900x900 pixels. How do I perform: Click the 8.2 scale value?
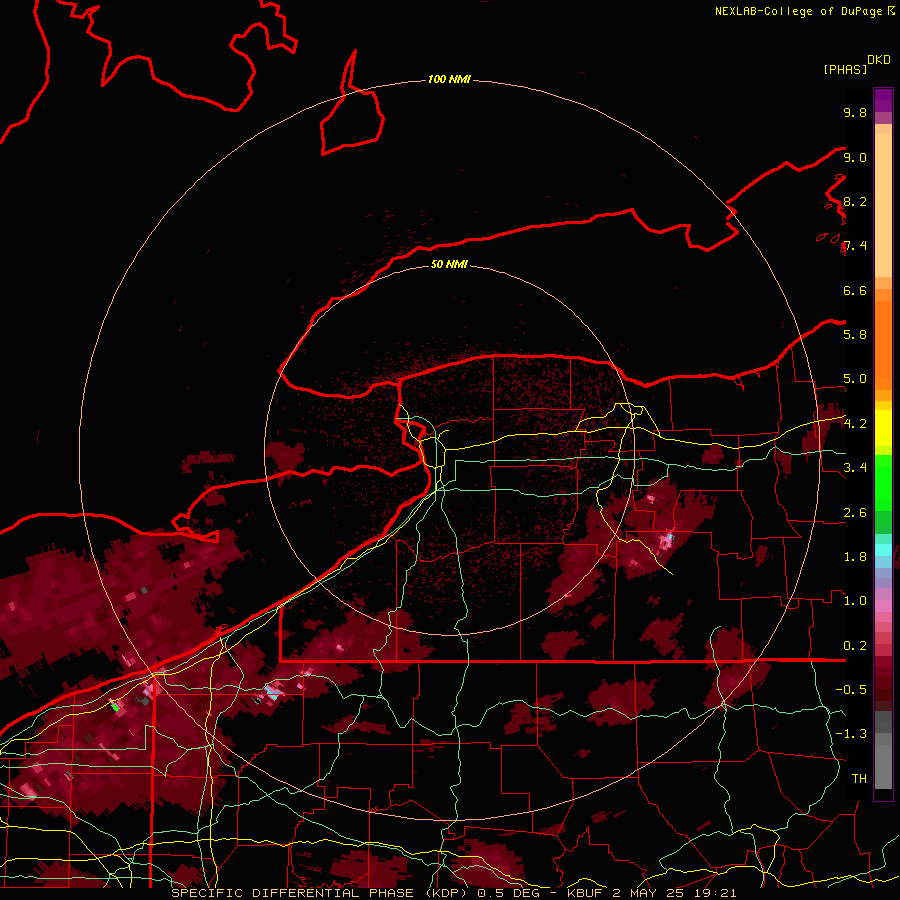coord(855,201)
